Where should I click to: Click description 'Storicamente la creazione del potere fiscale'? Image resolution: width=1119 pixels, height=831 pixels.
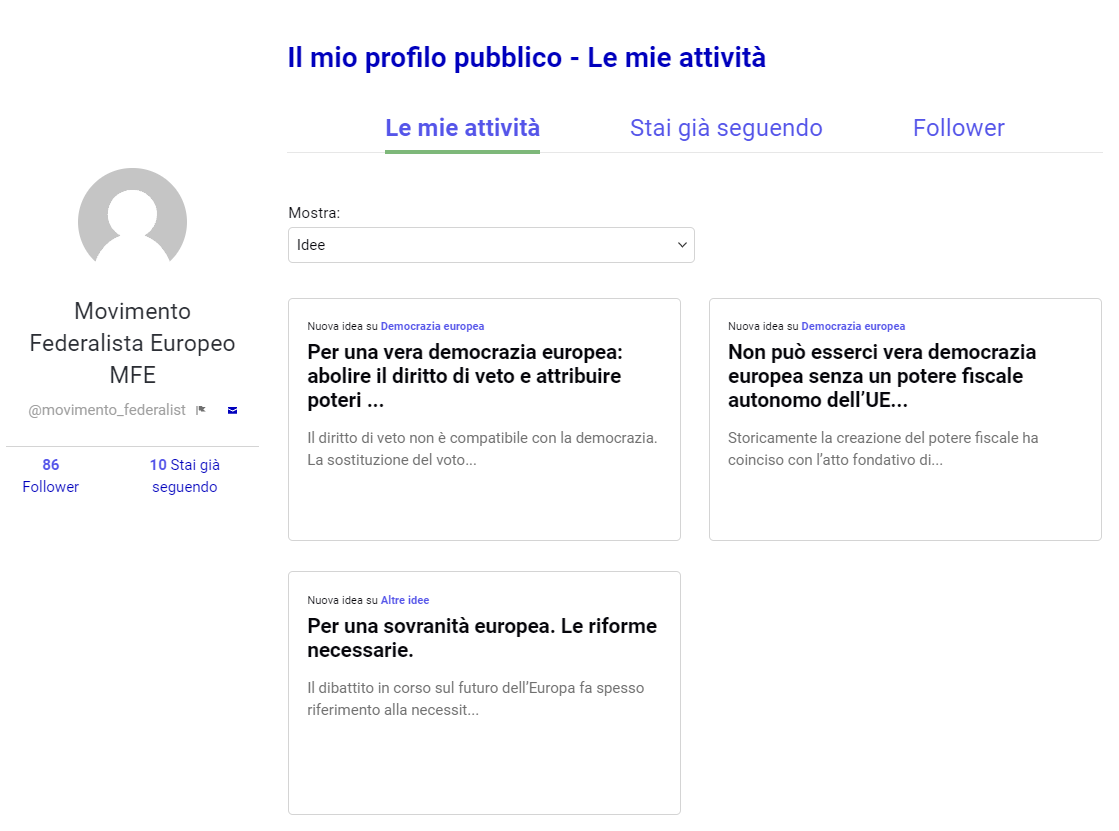(883, 448)
